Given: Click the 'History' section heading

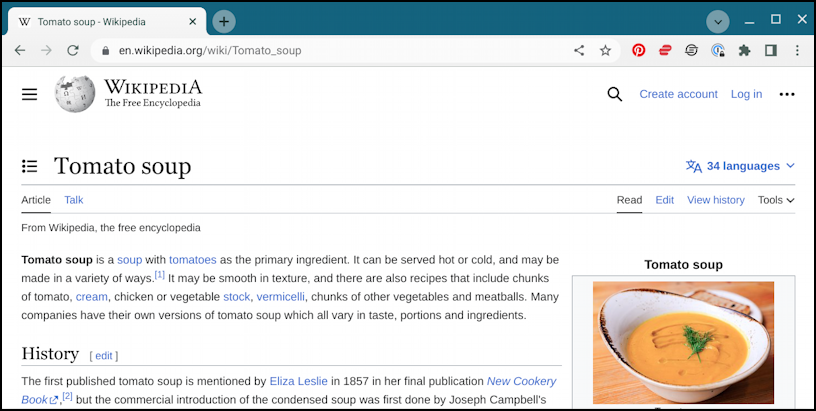Looking at the screenshot, I should [x=50, y=354].
